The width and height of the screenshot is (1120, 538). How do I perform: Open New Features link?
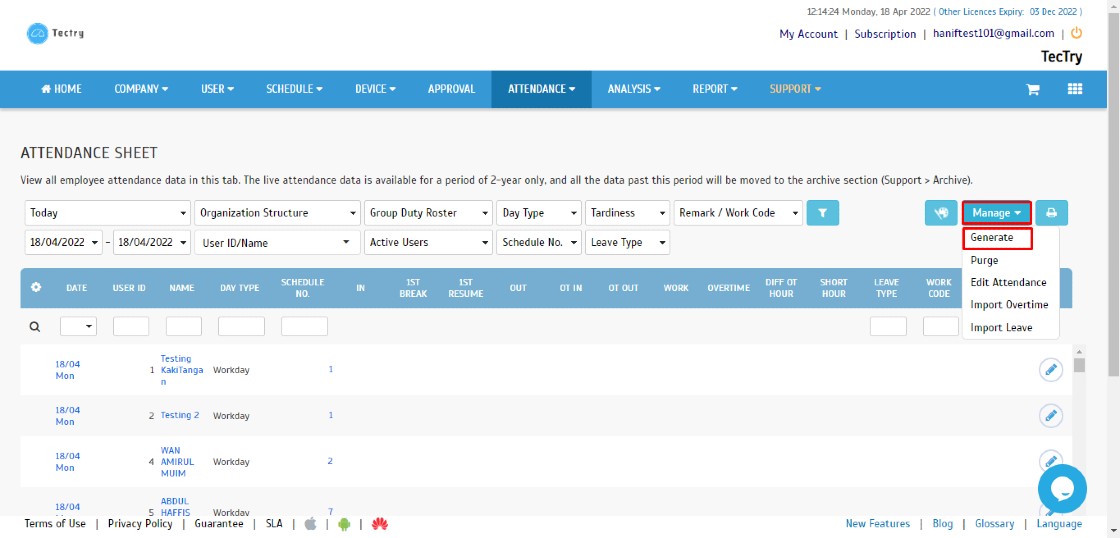pyautogui.click(x=878, y=524)
